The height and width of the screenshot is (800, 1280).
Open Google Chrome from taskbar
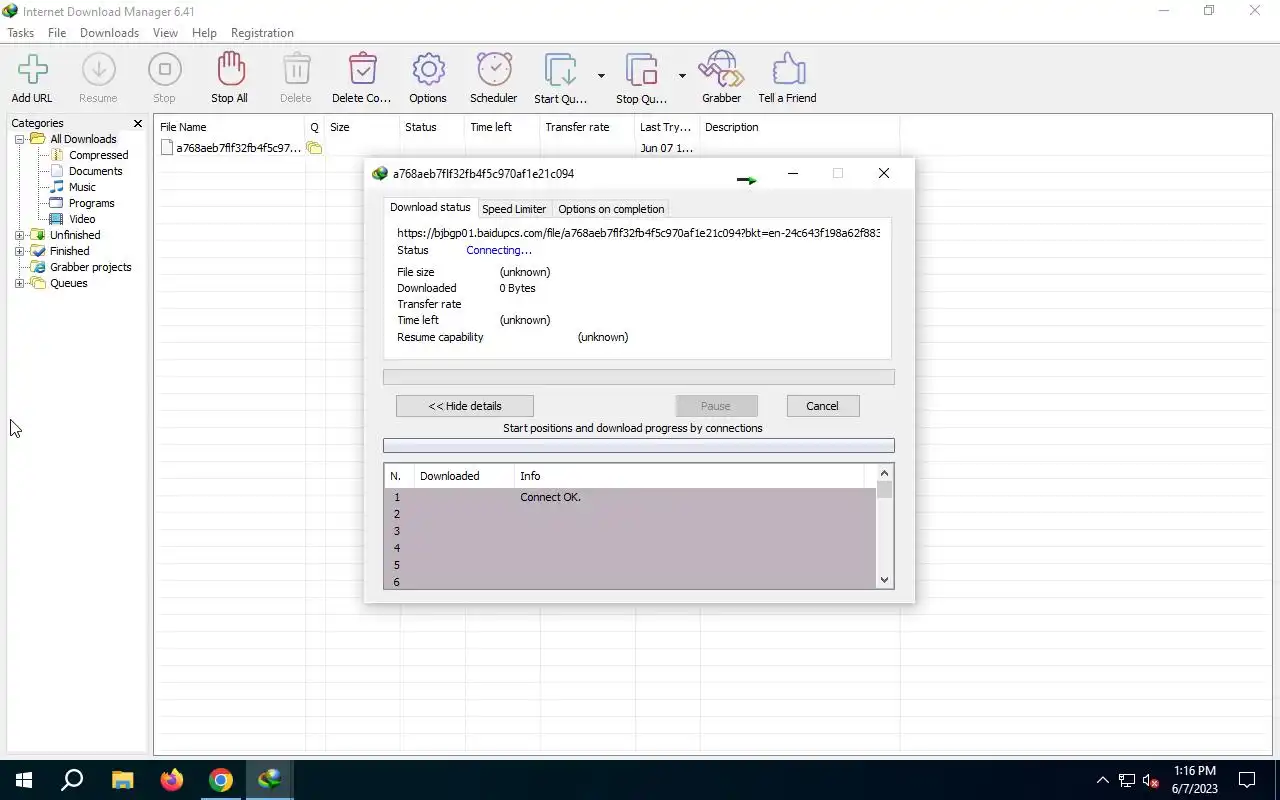[221, 780]
